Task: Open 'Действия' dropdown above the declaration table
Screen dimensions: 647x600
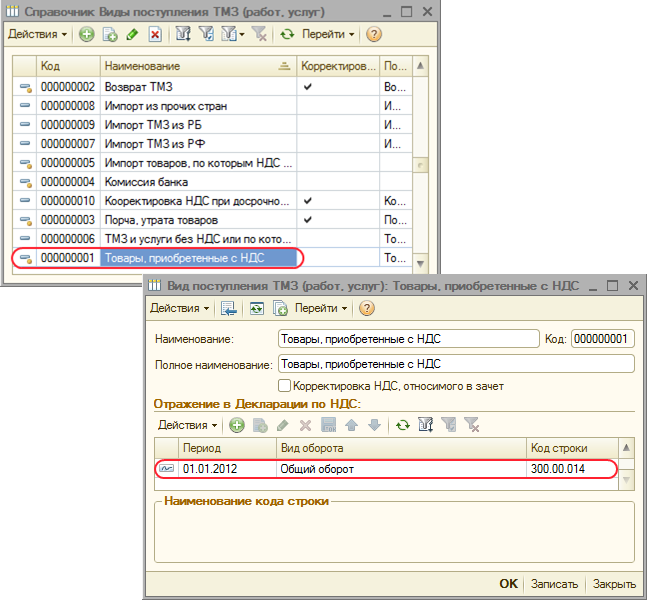Action: [x=188, y=425]
